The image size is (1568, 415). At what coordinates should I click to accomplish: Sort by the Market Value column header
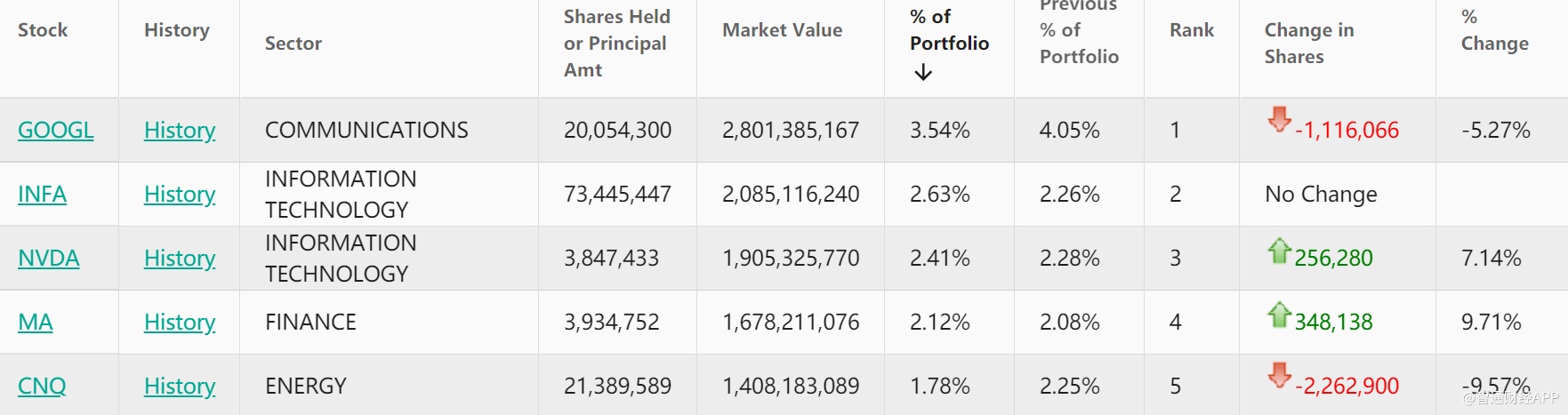coord(782,30)
